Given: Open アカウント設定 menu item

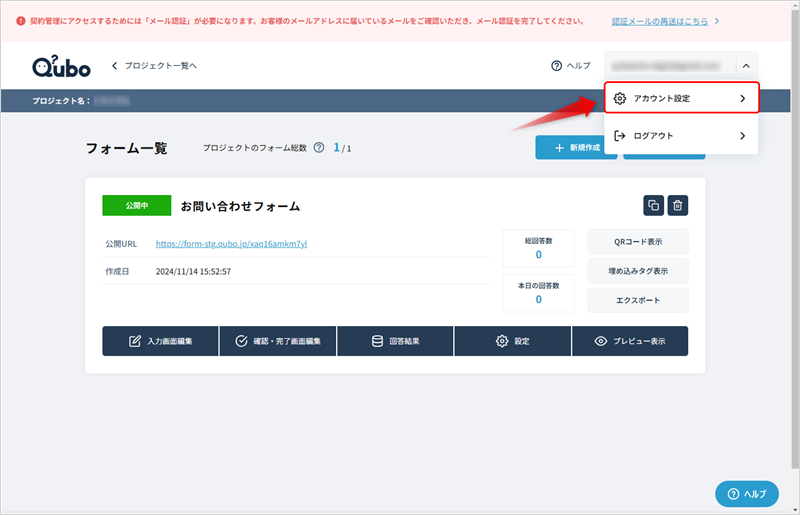Looking at the screenshot, I should 682,98.
